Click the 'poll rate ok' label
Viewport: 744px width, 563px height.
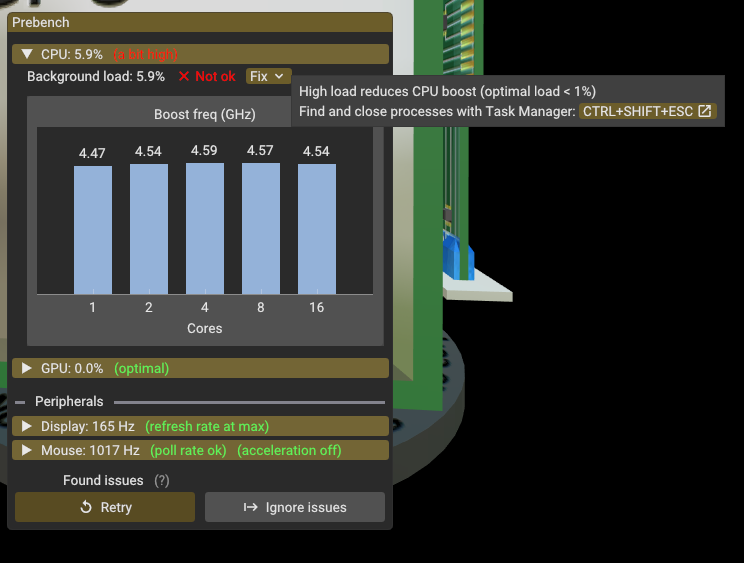coord(188,450)
